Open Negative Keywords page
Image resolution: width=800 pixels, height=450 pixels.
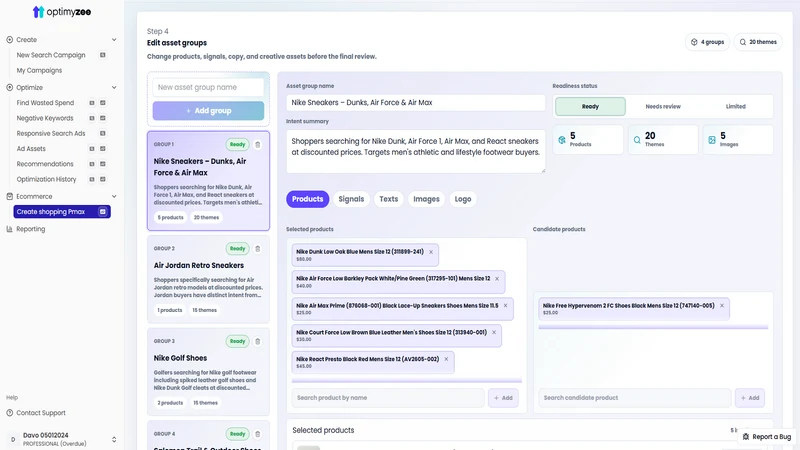tap(45, 118)
